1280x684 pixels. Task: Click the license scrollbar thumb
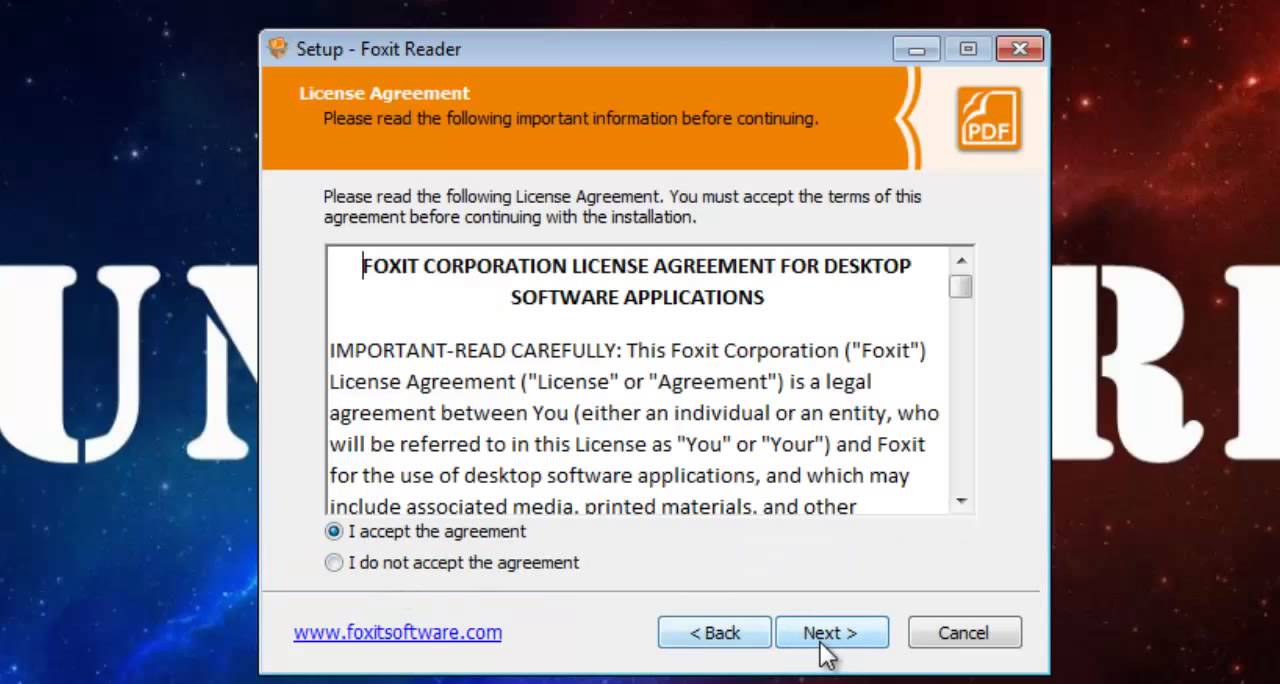point(961,287)
